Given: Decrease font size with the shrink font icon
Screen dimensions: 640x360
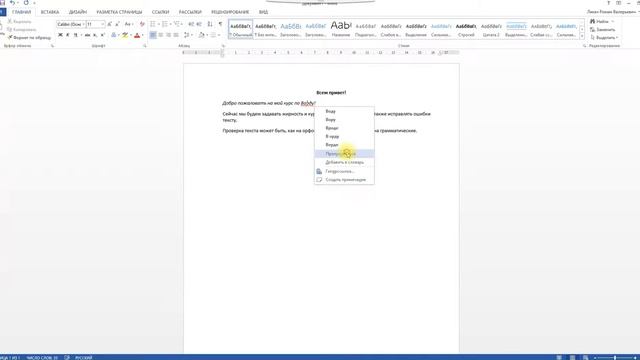Looking at the screenshot, I should (x=117, y=24).
